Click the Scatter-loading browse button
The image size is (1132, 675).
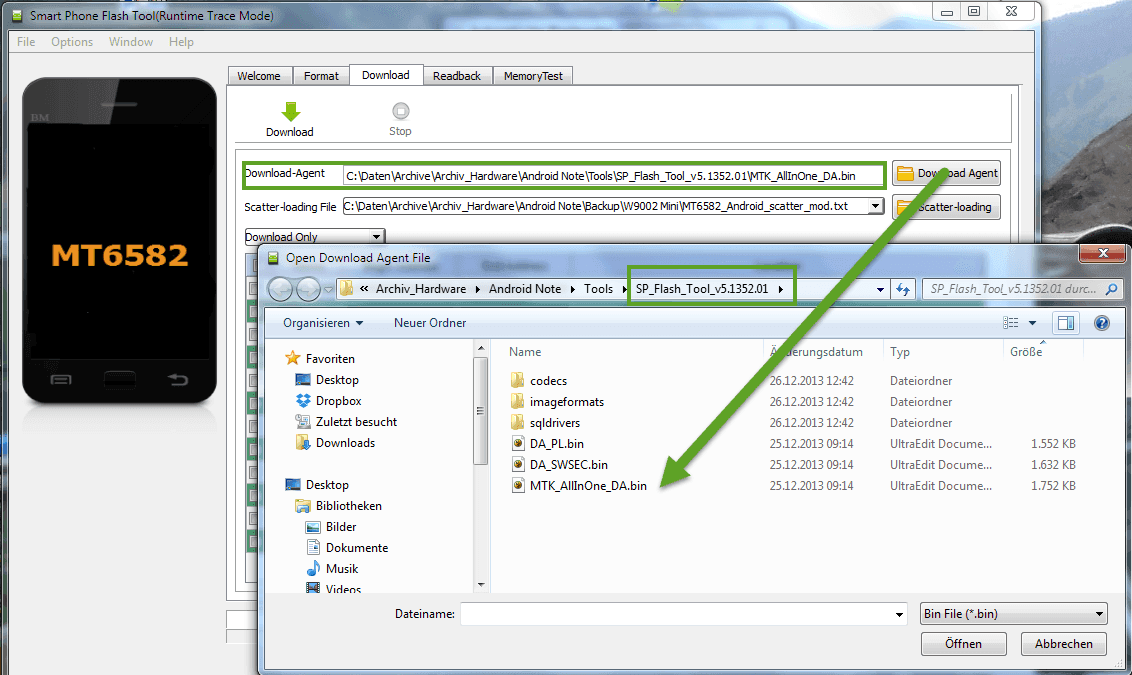(946, 207)
